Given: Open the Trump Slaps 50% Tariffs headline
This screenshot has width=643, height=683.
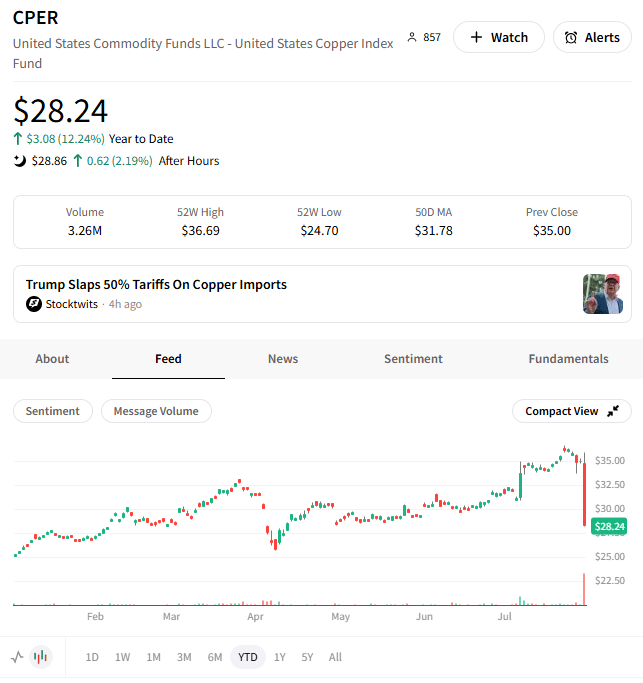Looking at the screenshot, I should [156, 284].
